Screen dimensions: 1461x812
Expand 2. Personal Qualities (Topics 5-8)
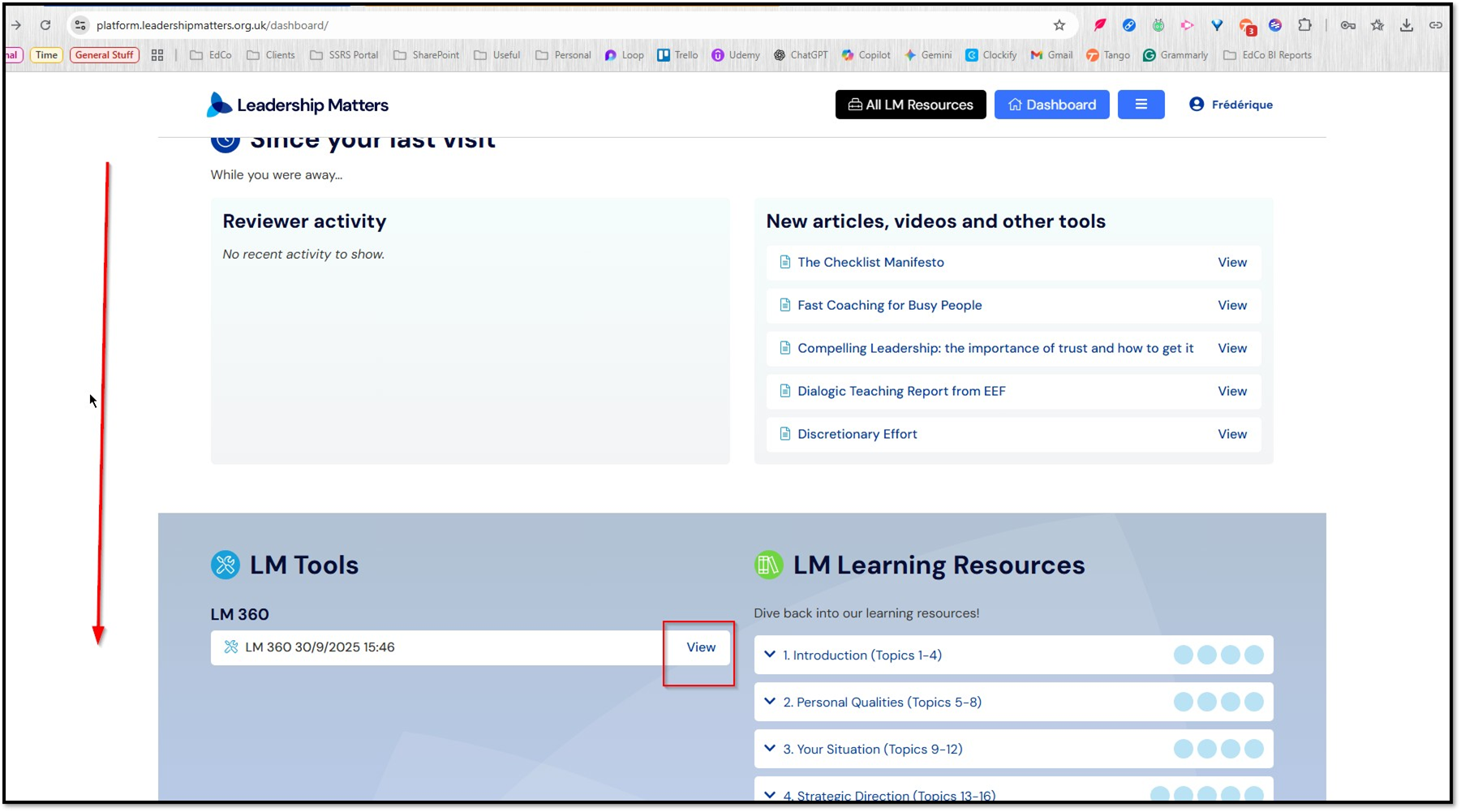[x=1013, y=702]
